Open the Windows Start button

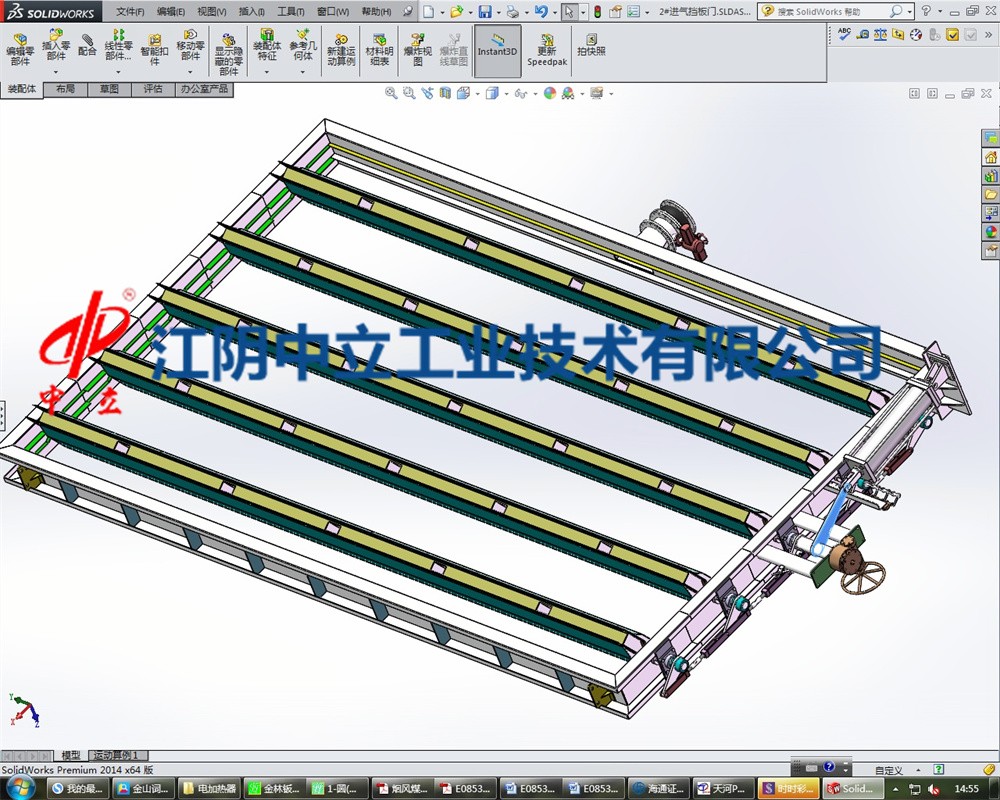tap(20, 788)
